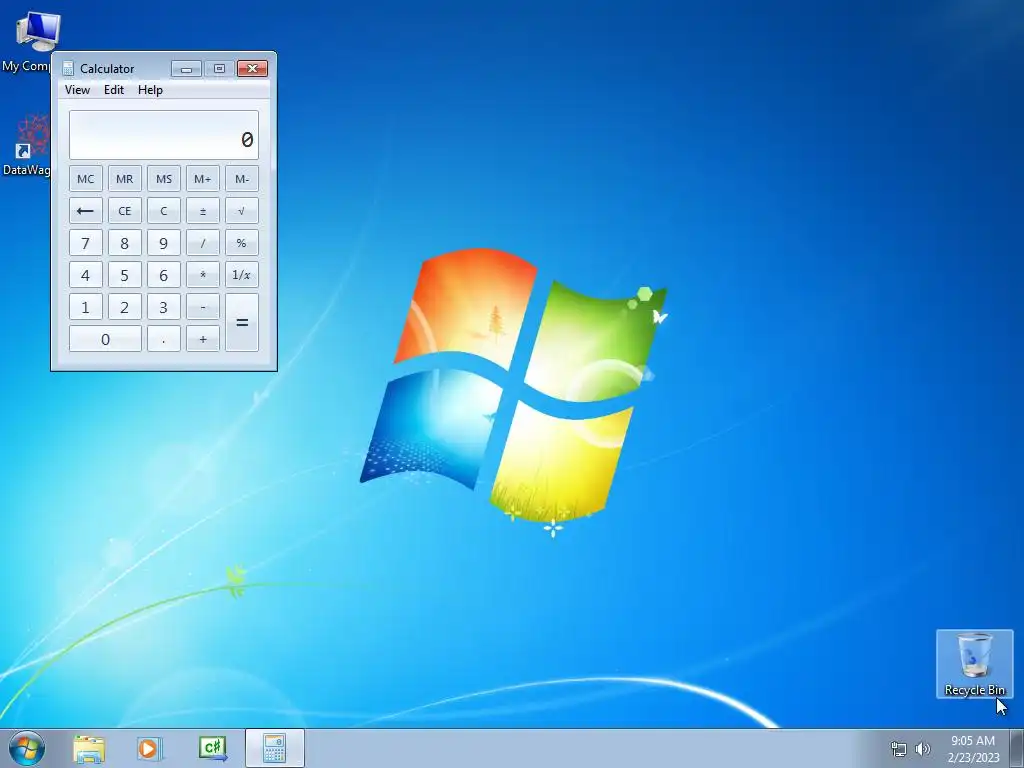Click digit 5 on calculator
This screenshot has height=768, width=1024.
[x=125, y=275]
